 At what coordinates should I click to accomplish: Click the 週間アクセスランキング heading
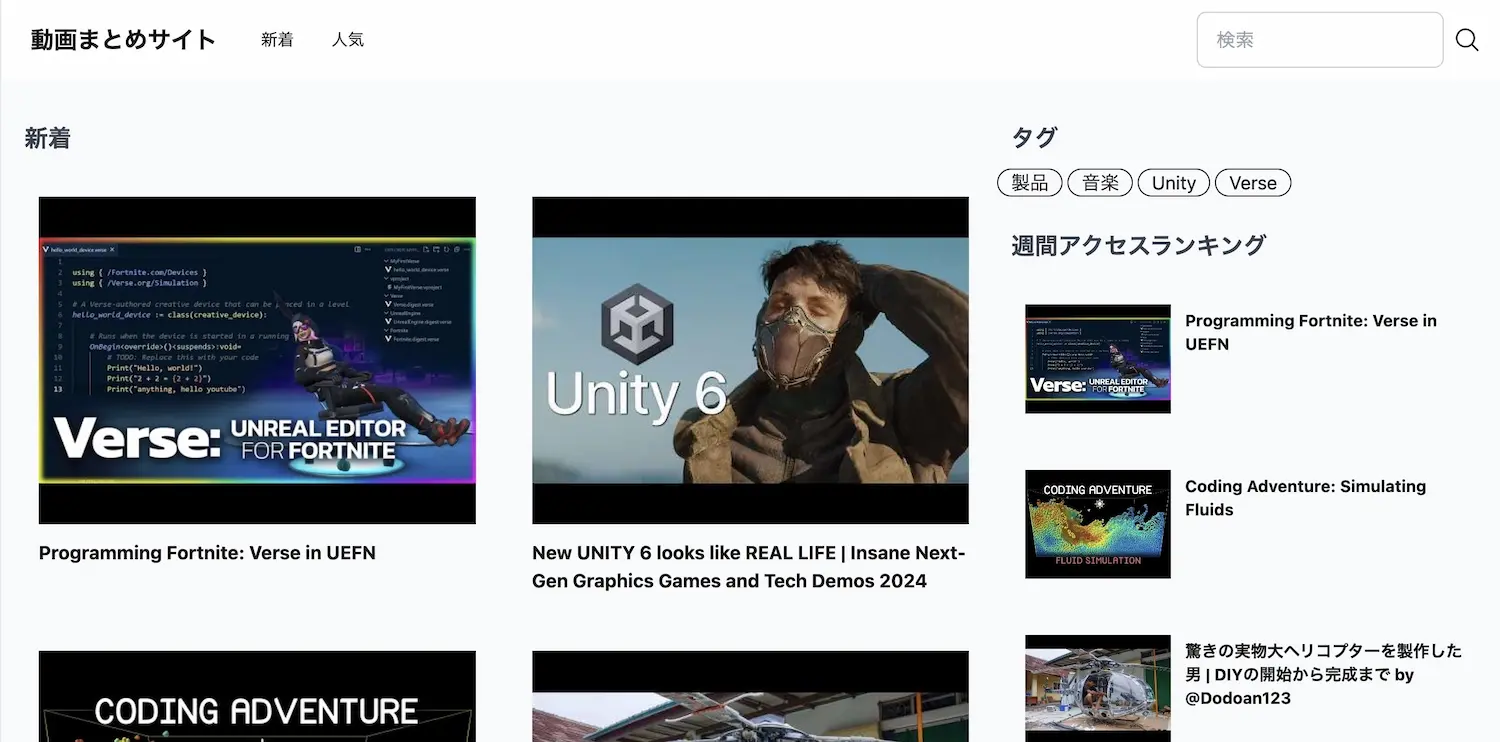tap(1138, 245)
